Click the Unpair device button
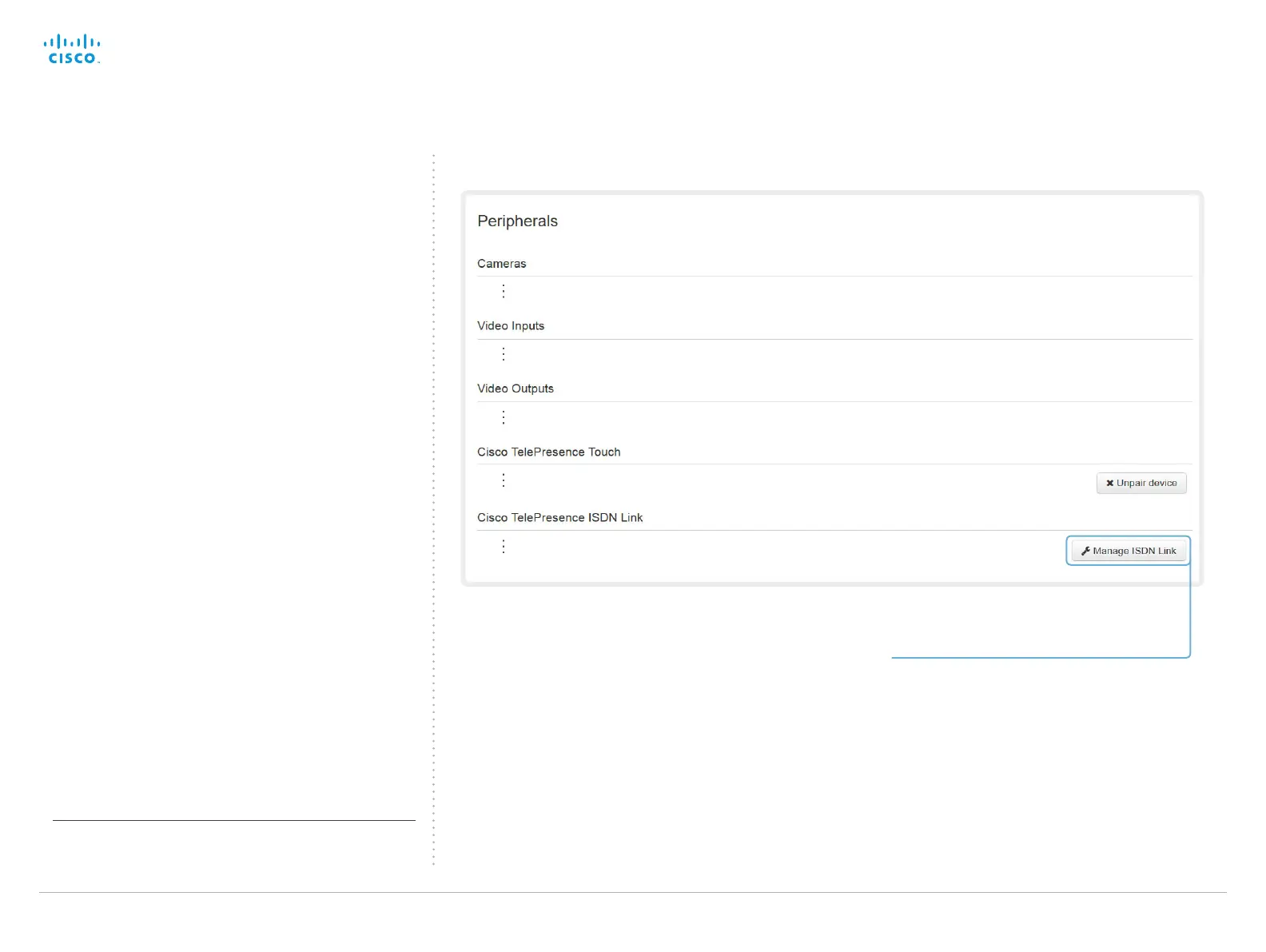The image size is (1266, 952). 1141,483
